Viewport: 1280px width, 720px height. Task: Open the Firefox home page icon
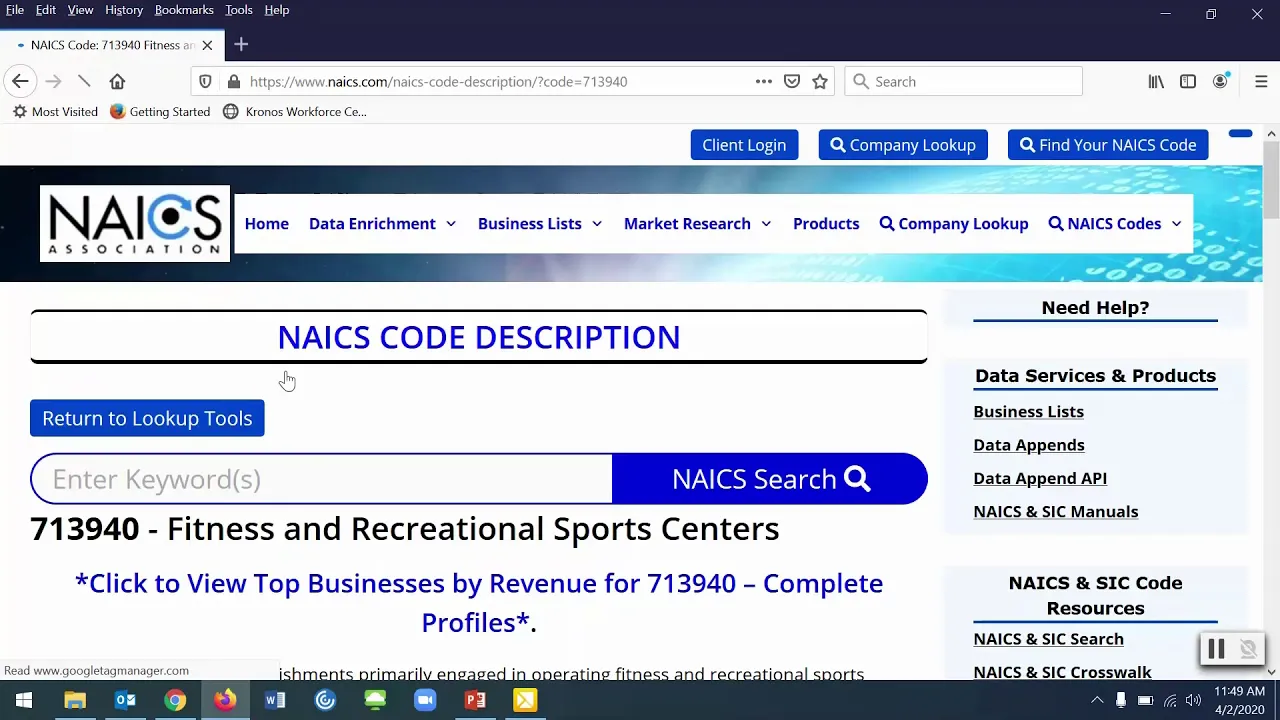[x=117, y=82]
